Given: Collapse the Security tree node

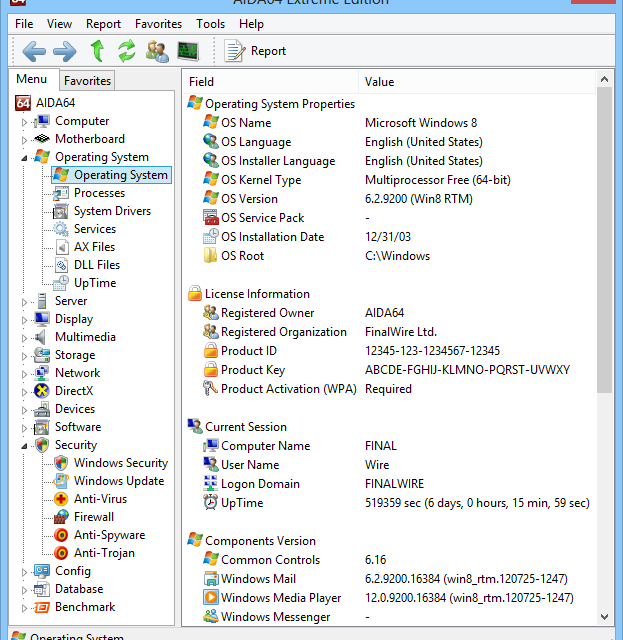Looking at the screenshot, I should (25, 446).
